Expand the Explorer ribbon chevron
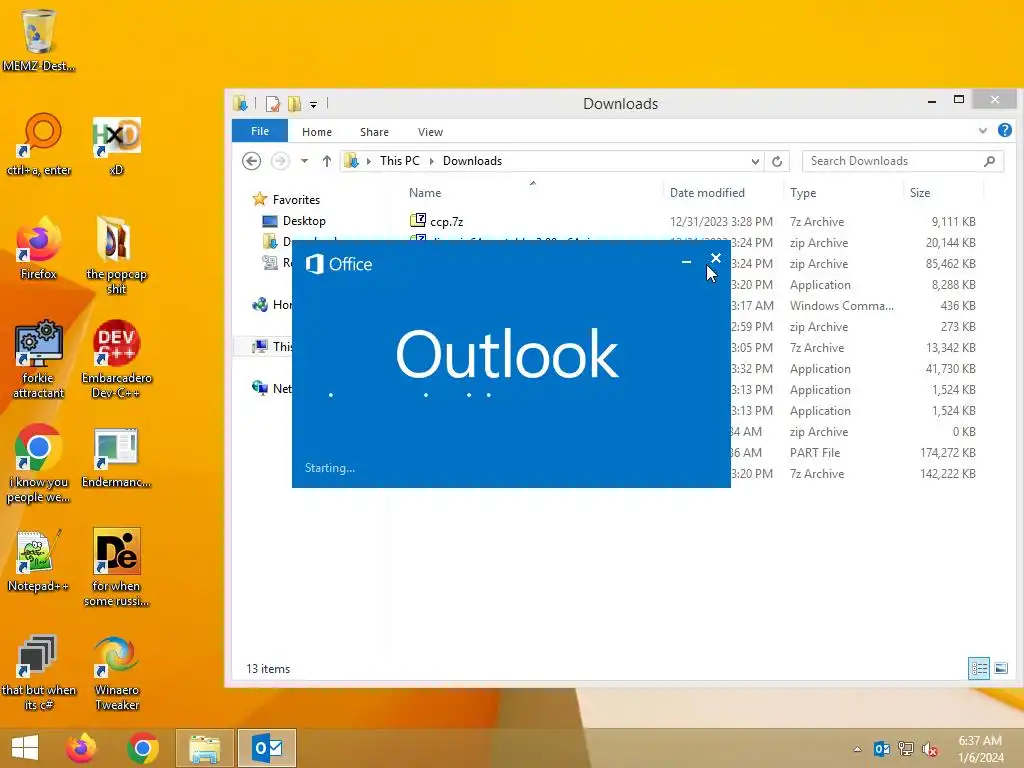Viewport: 1024px width, 768px height. (983, 131)
